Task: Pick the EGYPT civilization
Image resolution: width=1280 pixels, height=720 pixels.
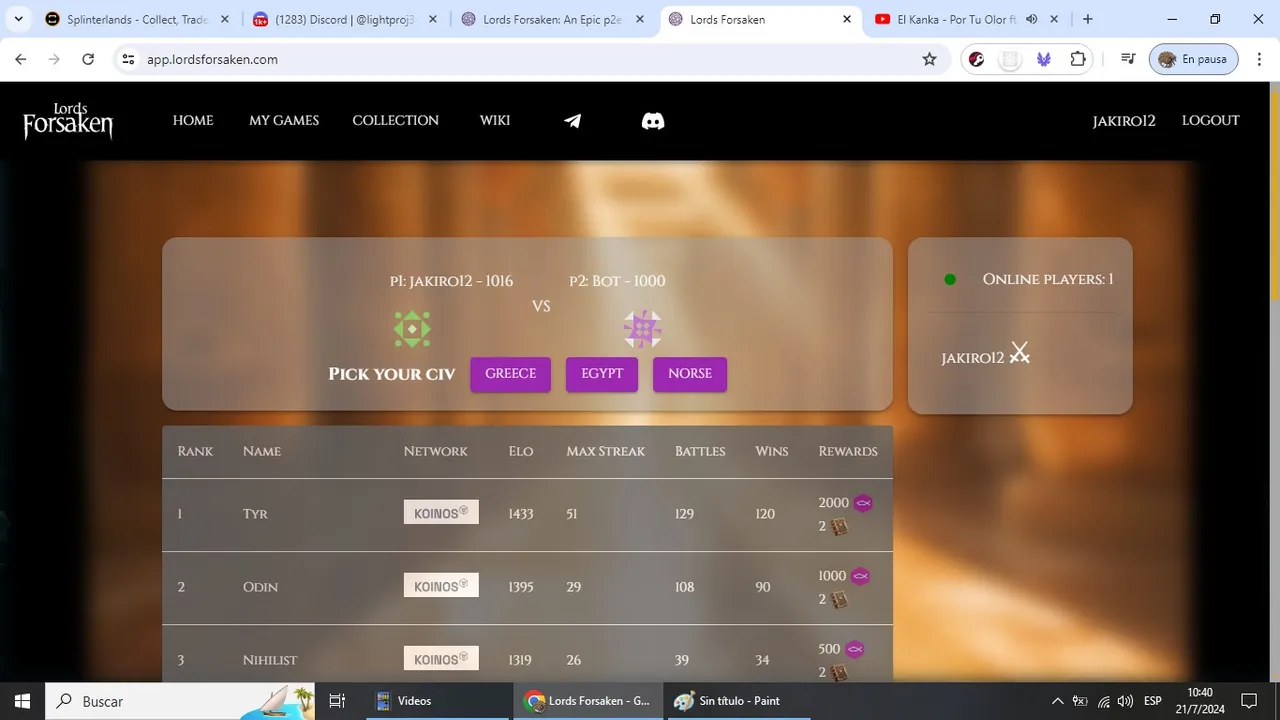Action: 602,374
